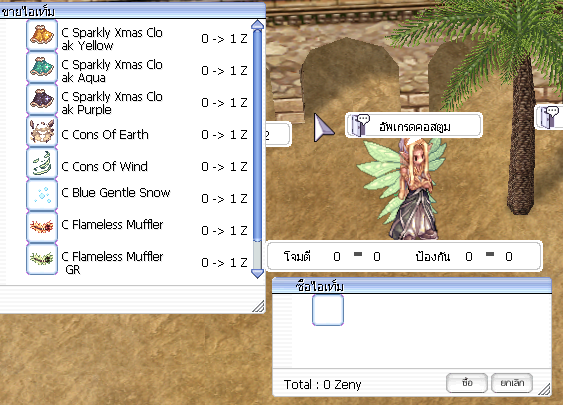Viewport: 563px width, 405px height.
Task: Click the door chat icon on the NPC label
Action: (x=360, y=125)
